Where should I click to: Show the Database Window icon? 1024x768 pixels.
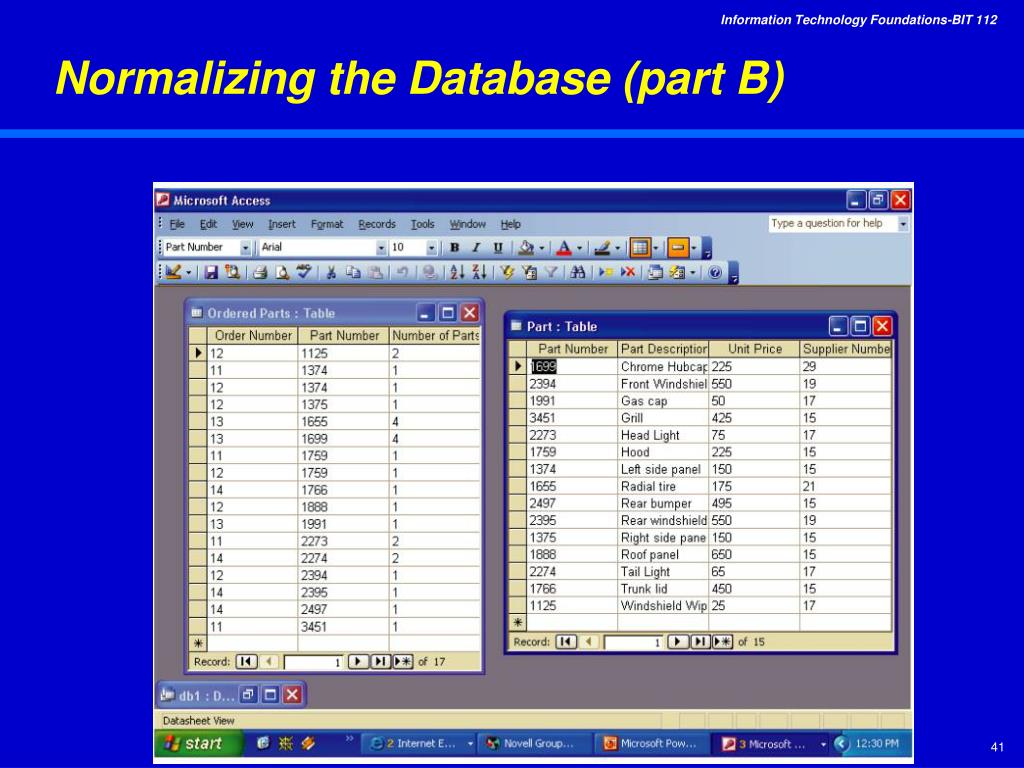click(655, 272)
